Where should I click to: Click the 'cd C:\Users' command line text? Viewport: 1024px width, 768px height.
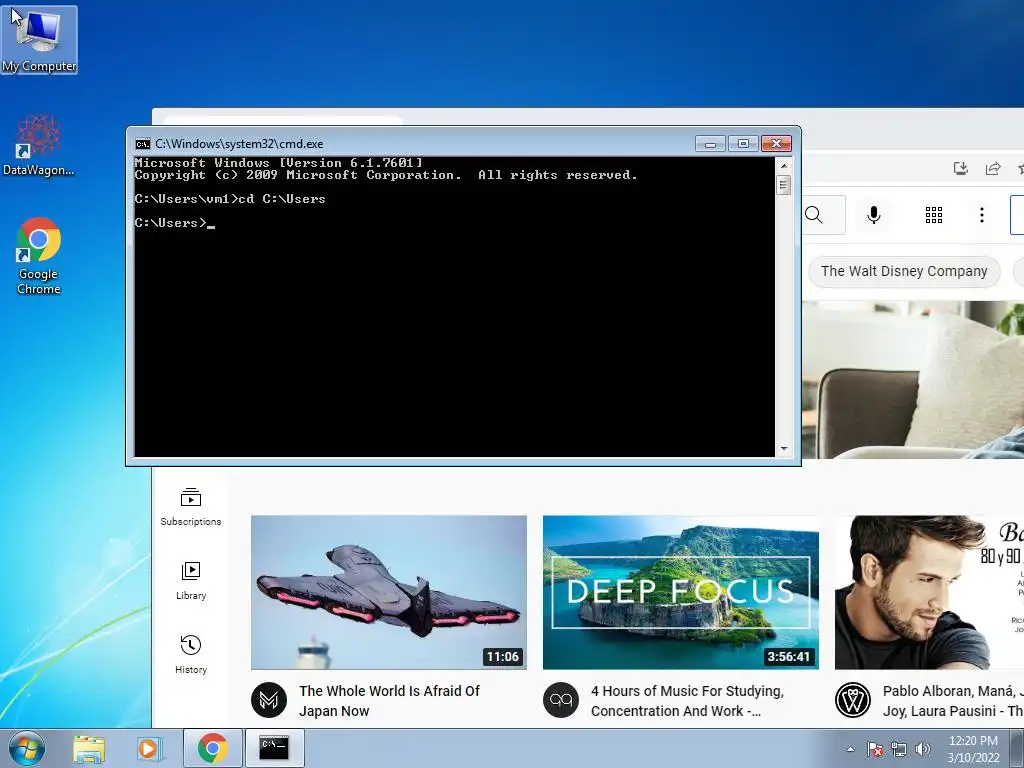coord(282,199)
